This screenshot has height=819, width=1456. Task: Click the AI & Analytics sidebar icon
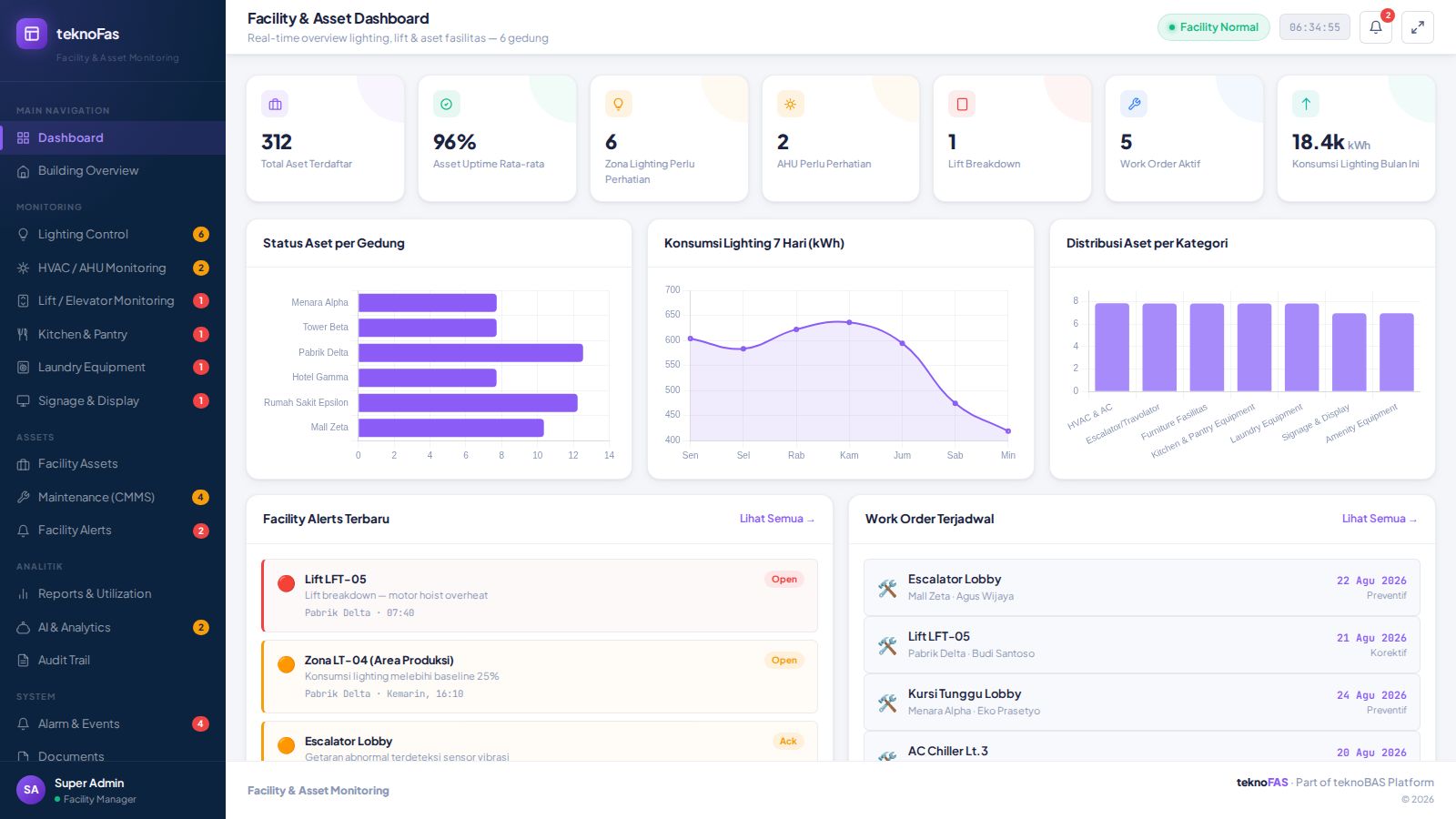24,628
